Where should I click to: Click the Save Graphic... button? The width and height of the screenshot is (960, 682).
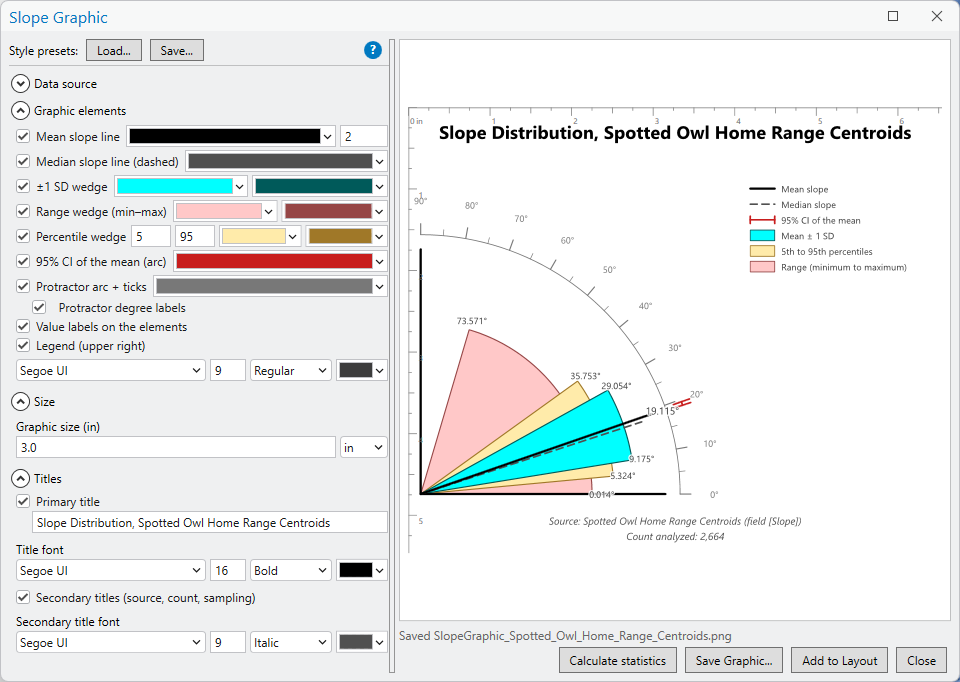pos(733,661)
